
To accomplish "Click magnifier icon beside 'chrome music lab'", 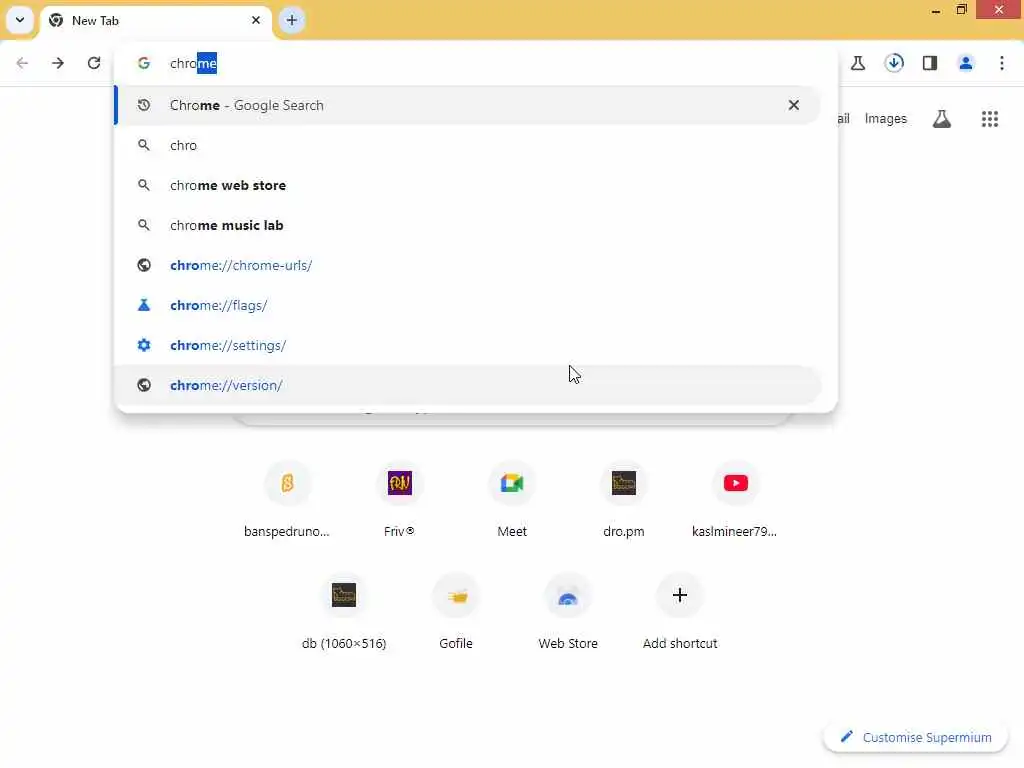I will 144,225.
